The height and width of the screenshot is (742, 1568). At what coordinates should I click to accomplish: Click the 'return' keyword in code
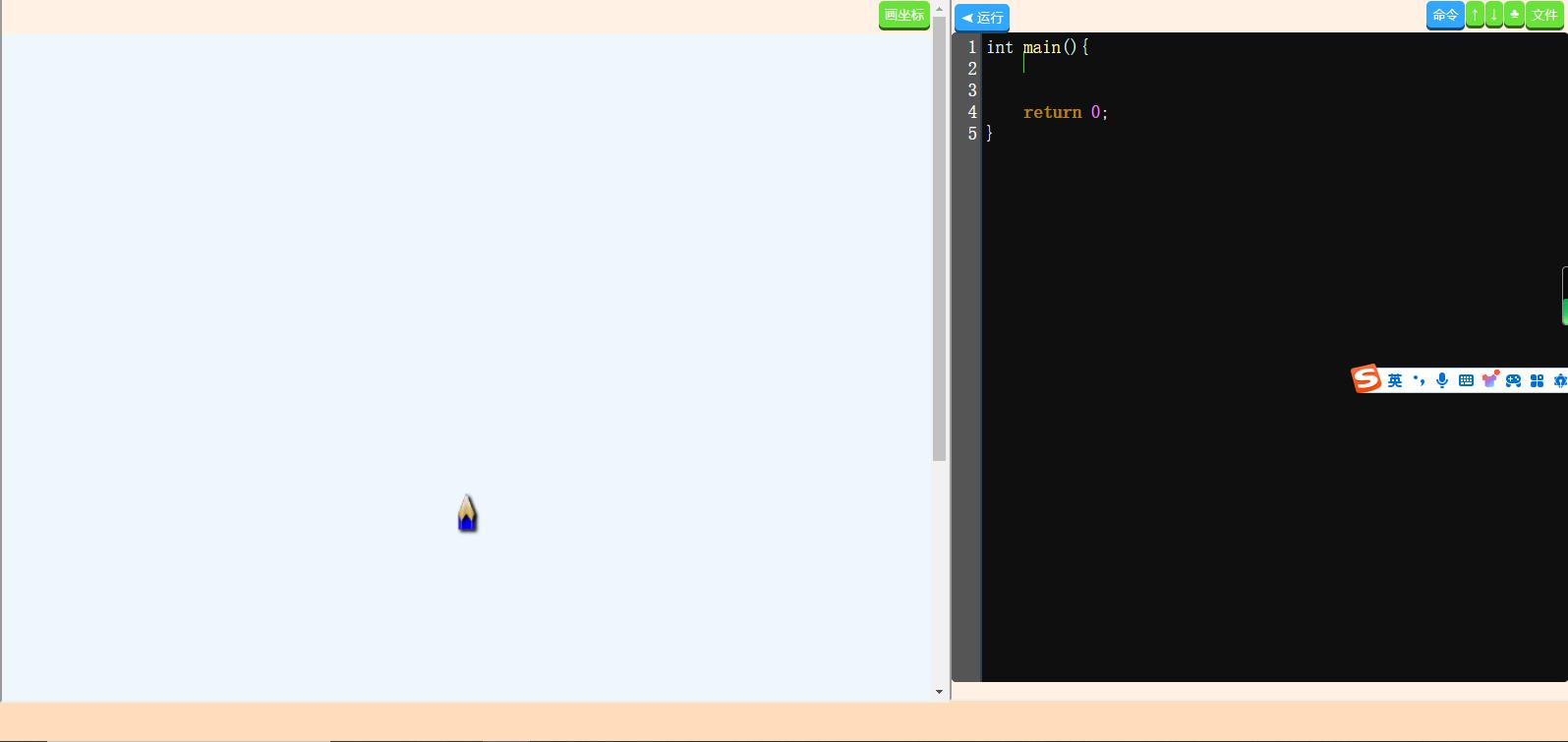point(1052,112)
